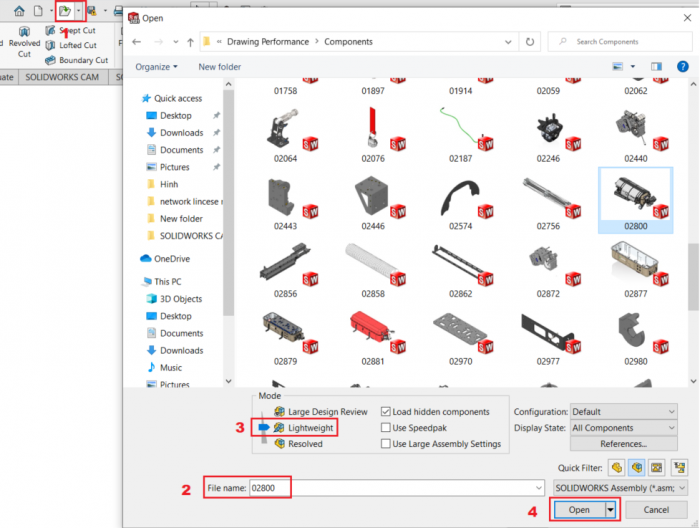Click the New document icon
The height and width of the screenshot is (528, 700).
click(38, 11)
